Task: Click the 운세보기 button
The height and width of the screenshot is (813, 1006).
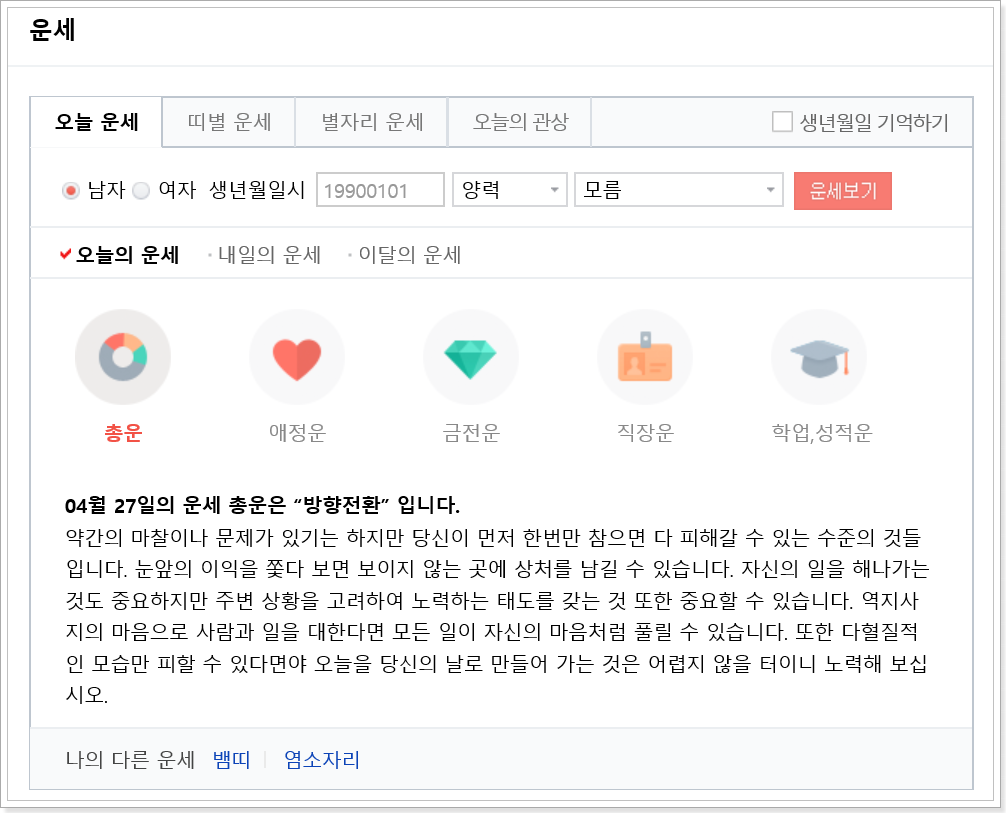Action: coord(842,191)
